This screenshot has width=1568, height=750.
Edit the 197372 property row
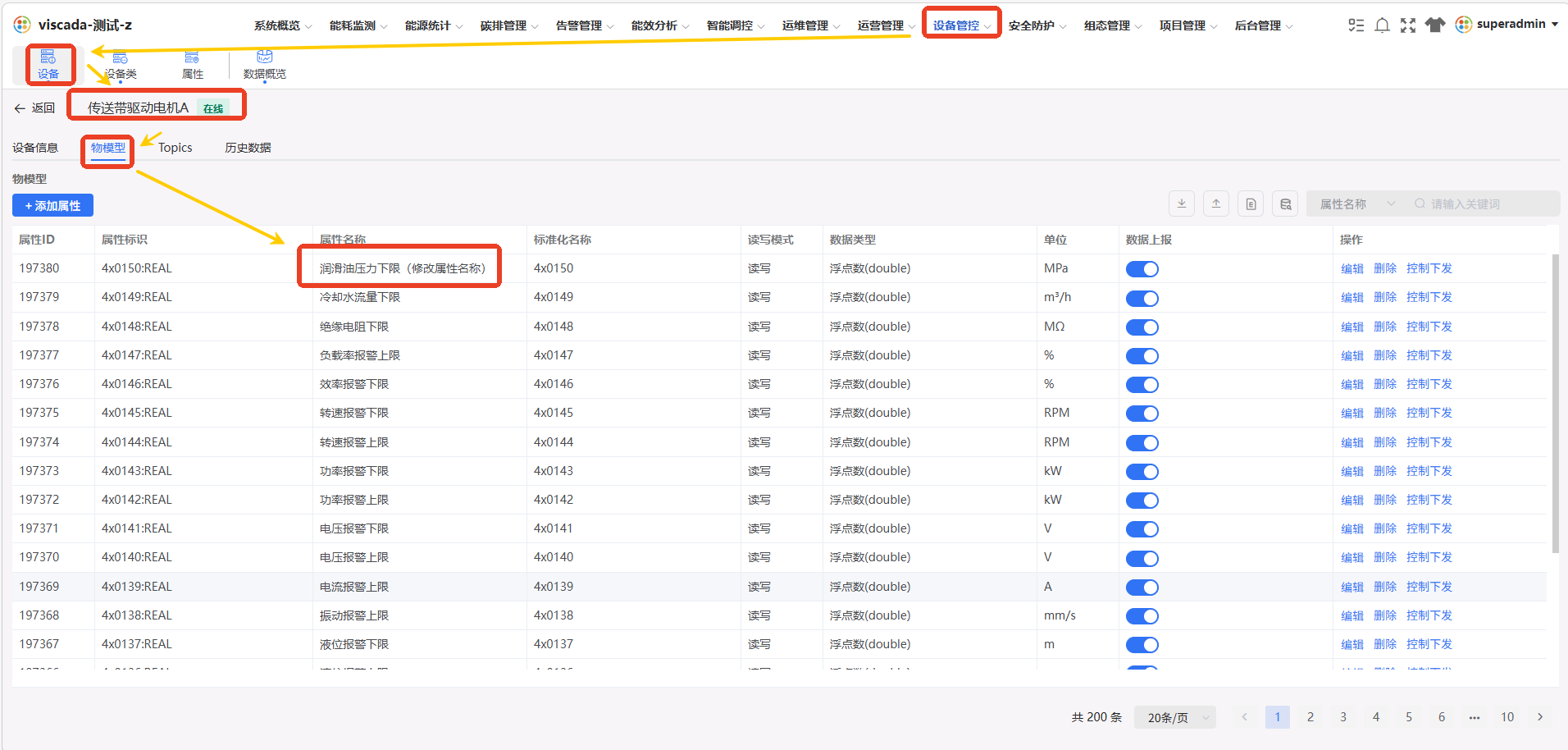tap(1351, 500)
